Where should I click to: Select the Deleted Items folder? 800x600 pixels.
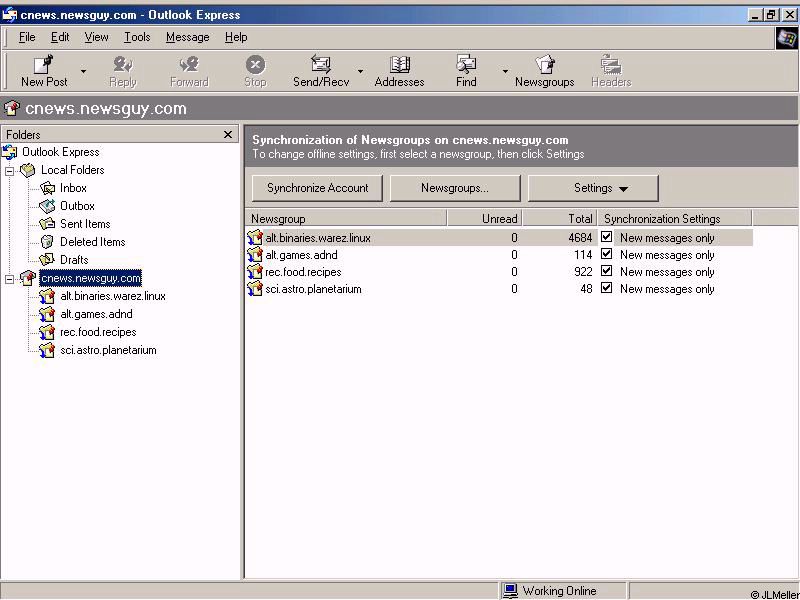click(x=92, y=242)
